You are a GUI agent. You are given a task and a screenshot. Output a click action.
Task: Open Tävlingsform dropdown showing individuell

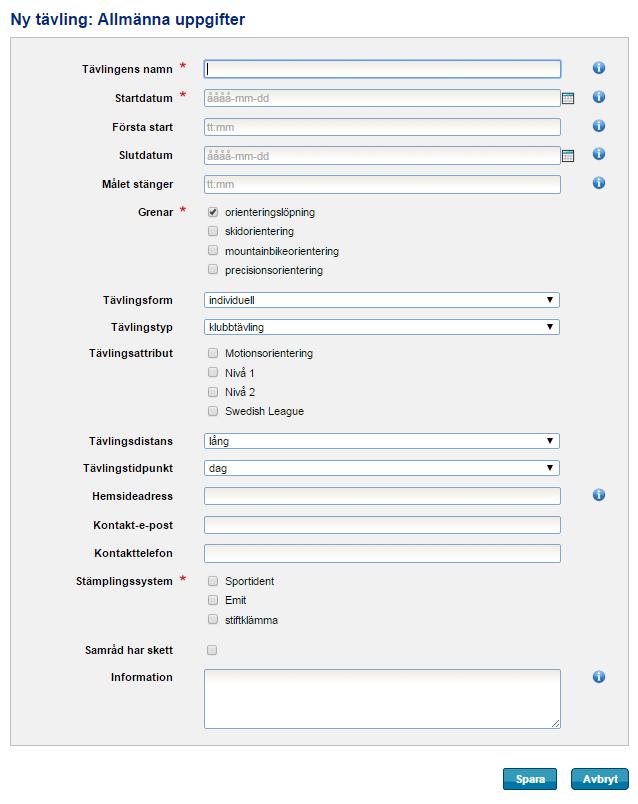pyautogui.click(x=382, y=300)
